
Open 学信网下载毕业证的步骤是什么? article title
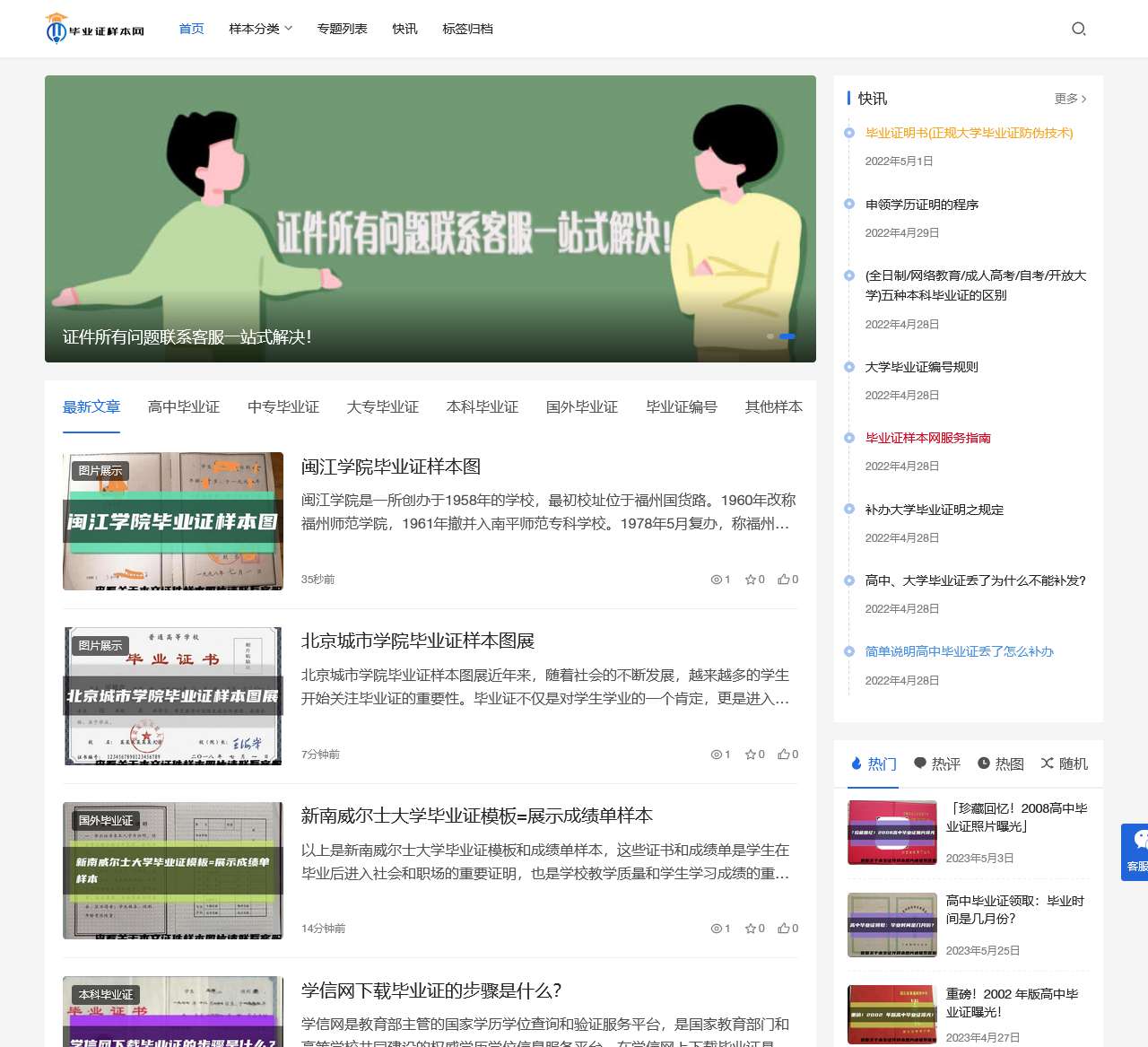431,990
